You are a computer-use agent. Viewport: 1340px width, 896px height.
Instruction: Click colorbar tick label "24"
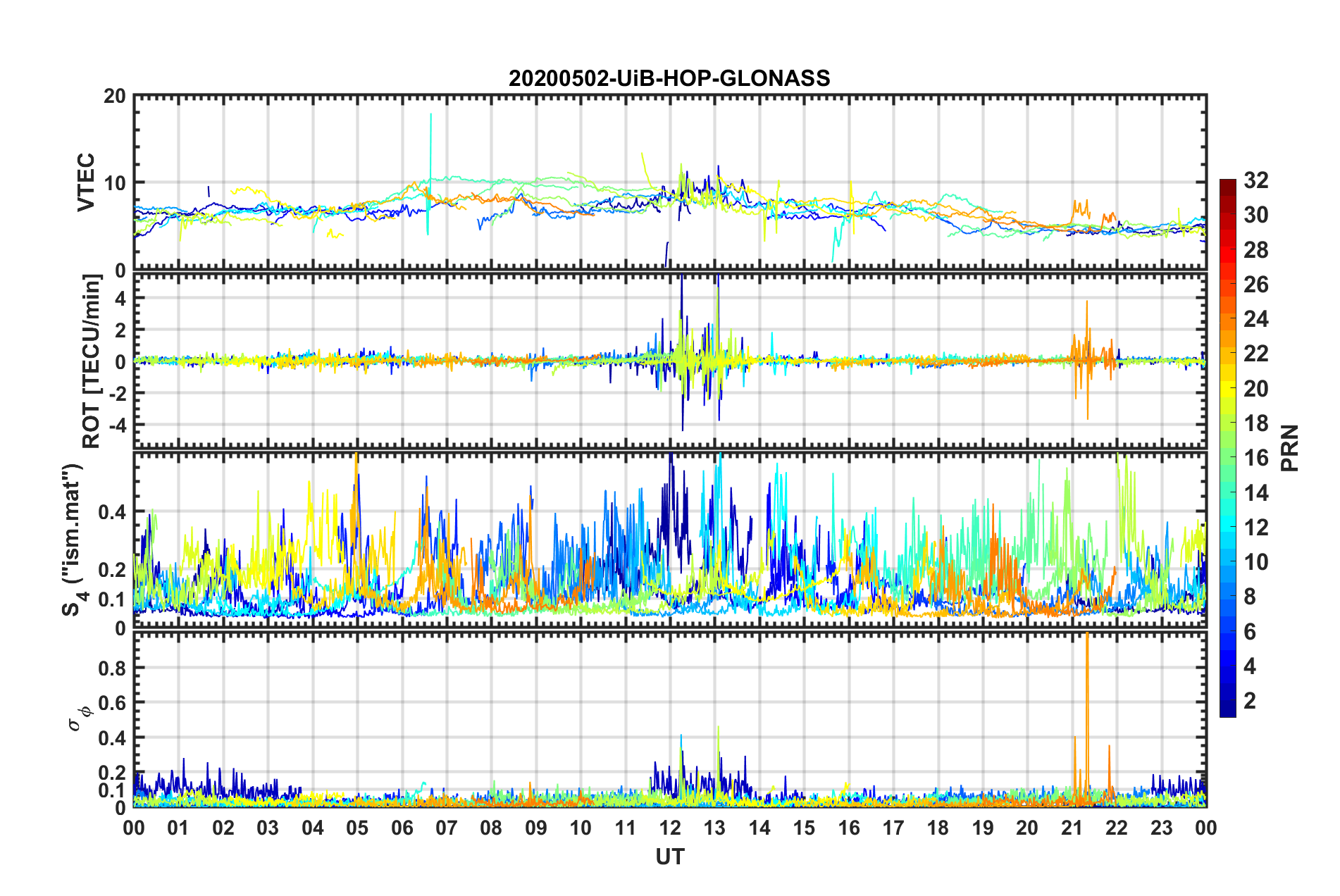point(1256,319)
